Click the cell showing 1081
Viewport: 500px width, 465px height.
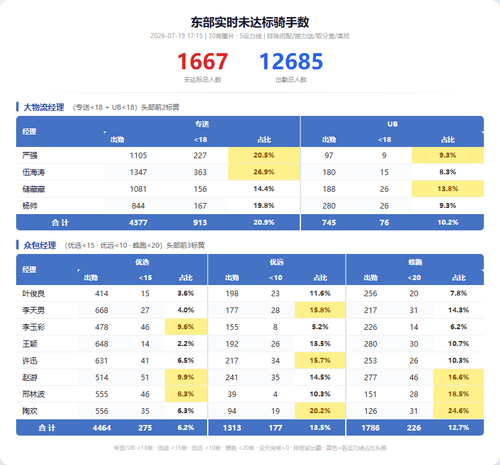click(138, 189)
